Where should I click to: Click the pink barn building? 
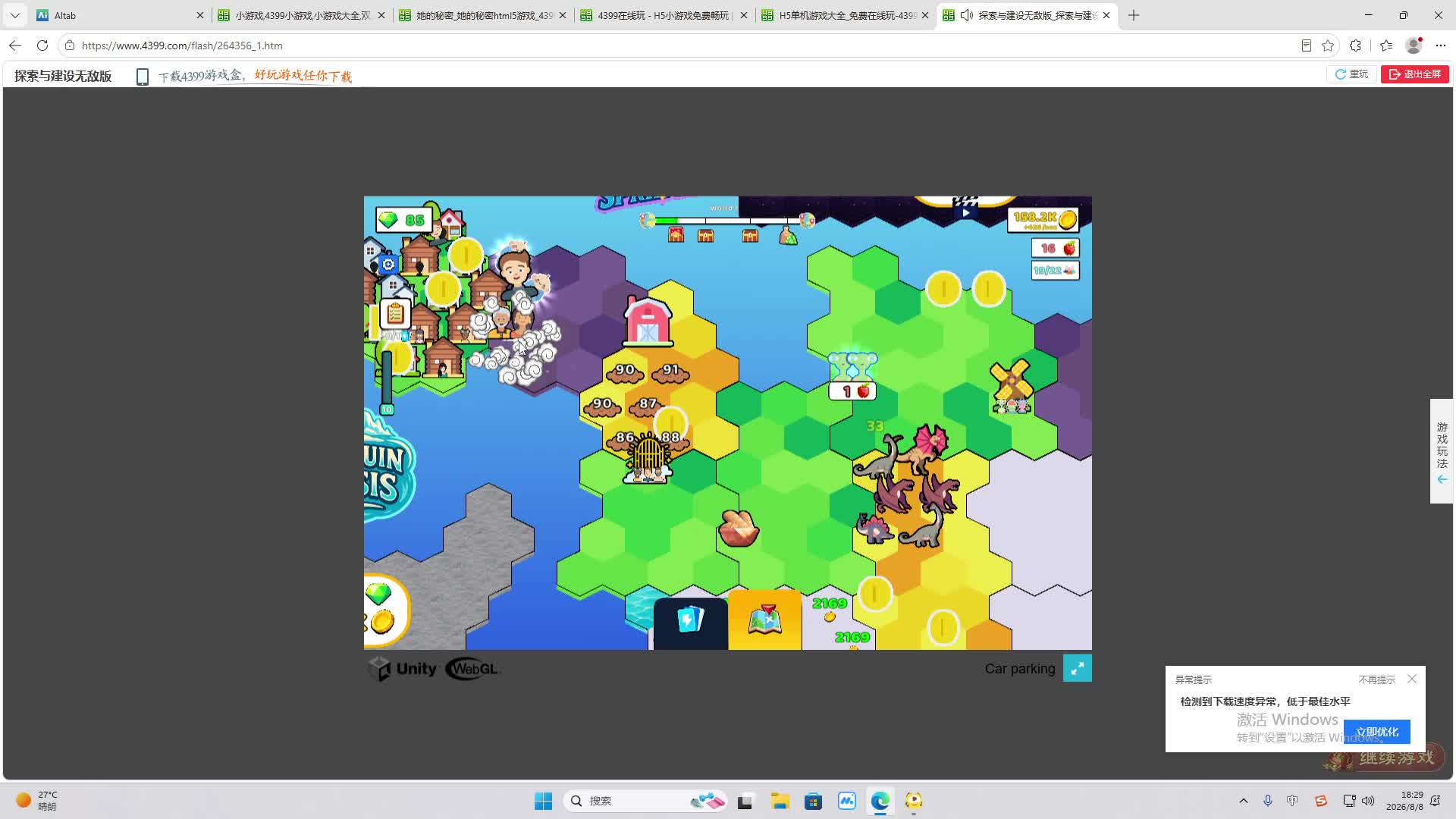point(647,322)
